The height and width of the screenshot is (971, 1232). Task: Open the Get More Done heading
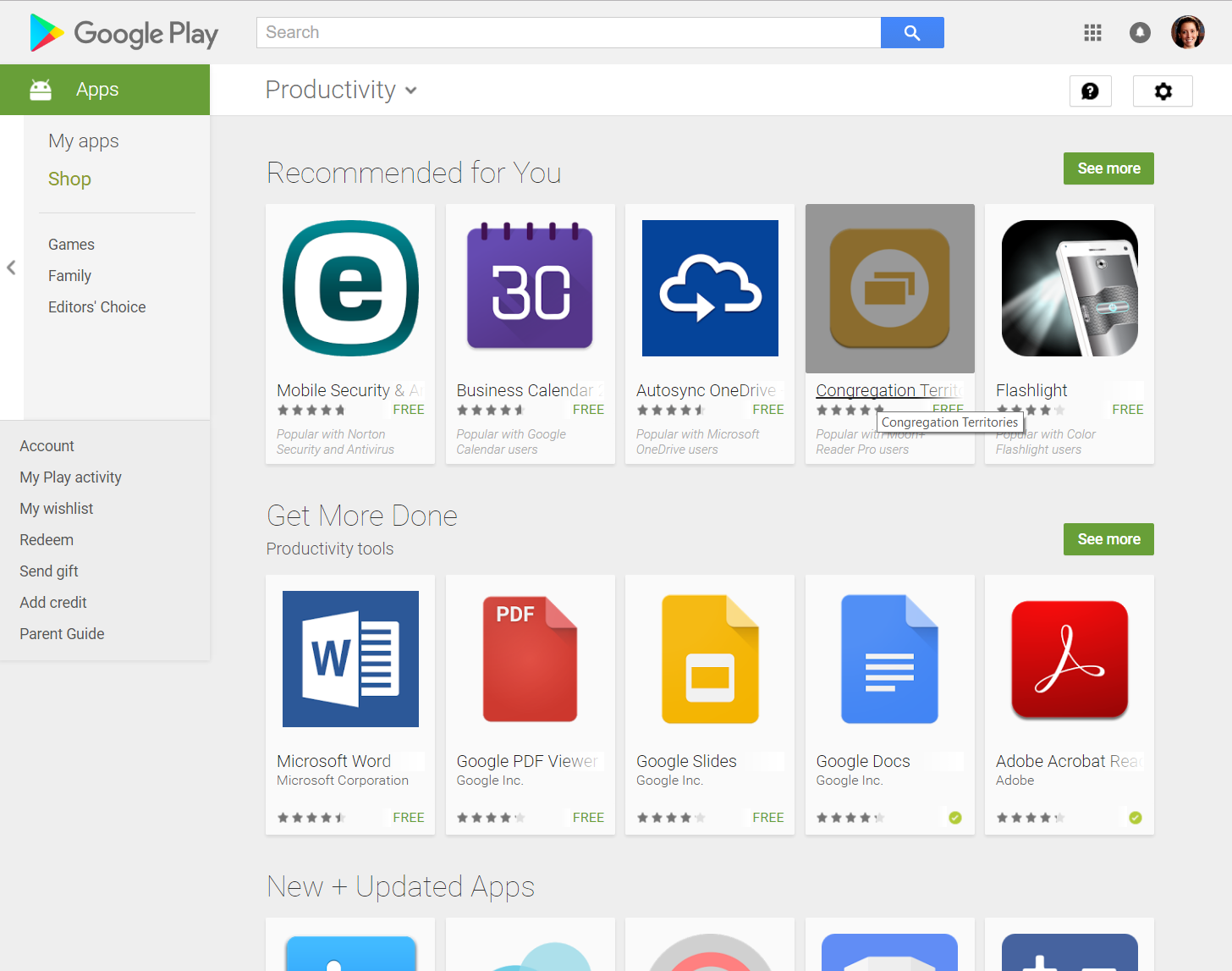(362, 516)
